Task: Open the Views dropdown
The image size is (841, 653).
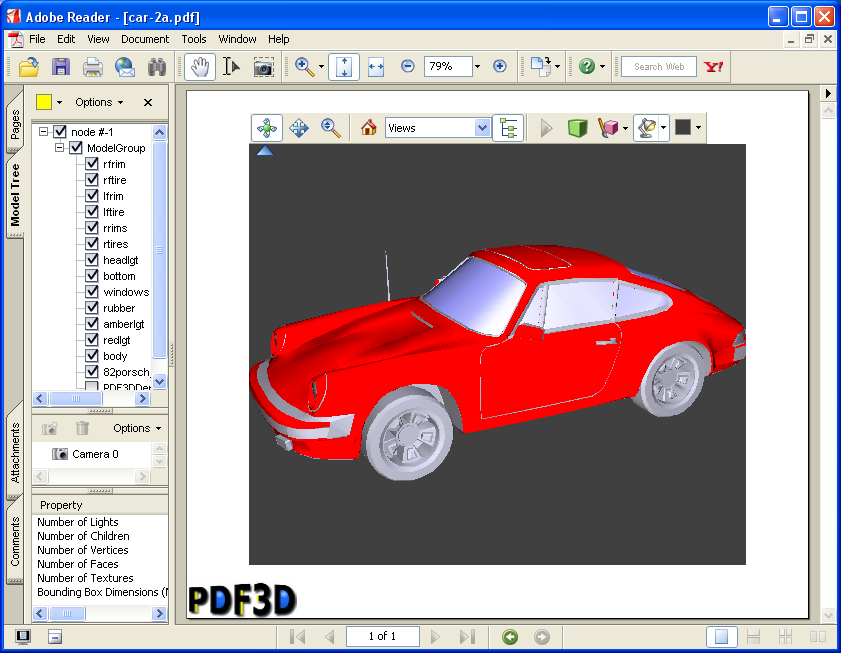Action: 482,128
